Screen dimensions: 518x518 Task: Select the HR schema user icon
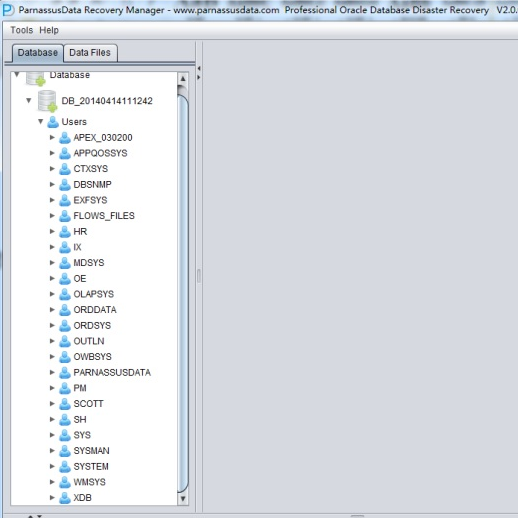point(65,231)
